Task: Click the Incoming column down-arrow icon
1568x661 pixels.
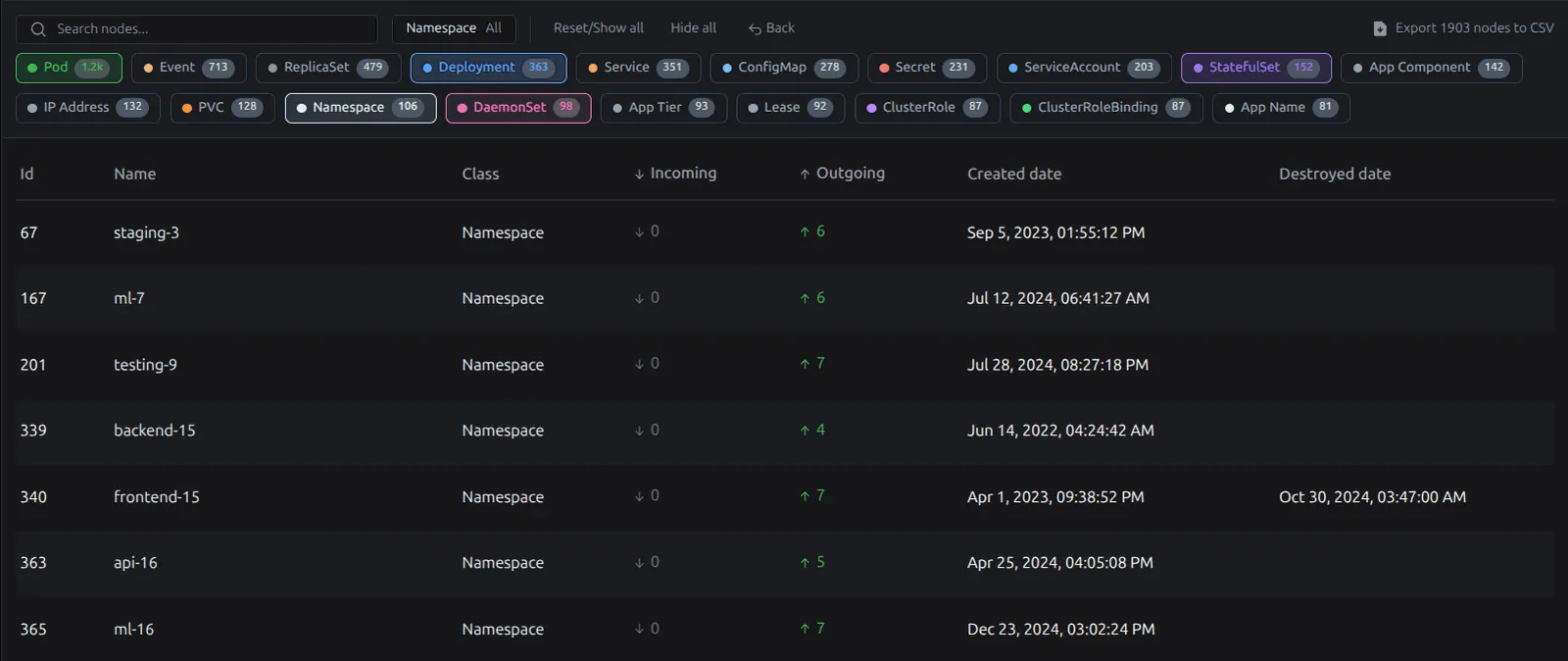Action: click(639, 175)
